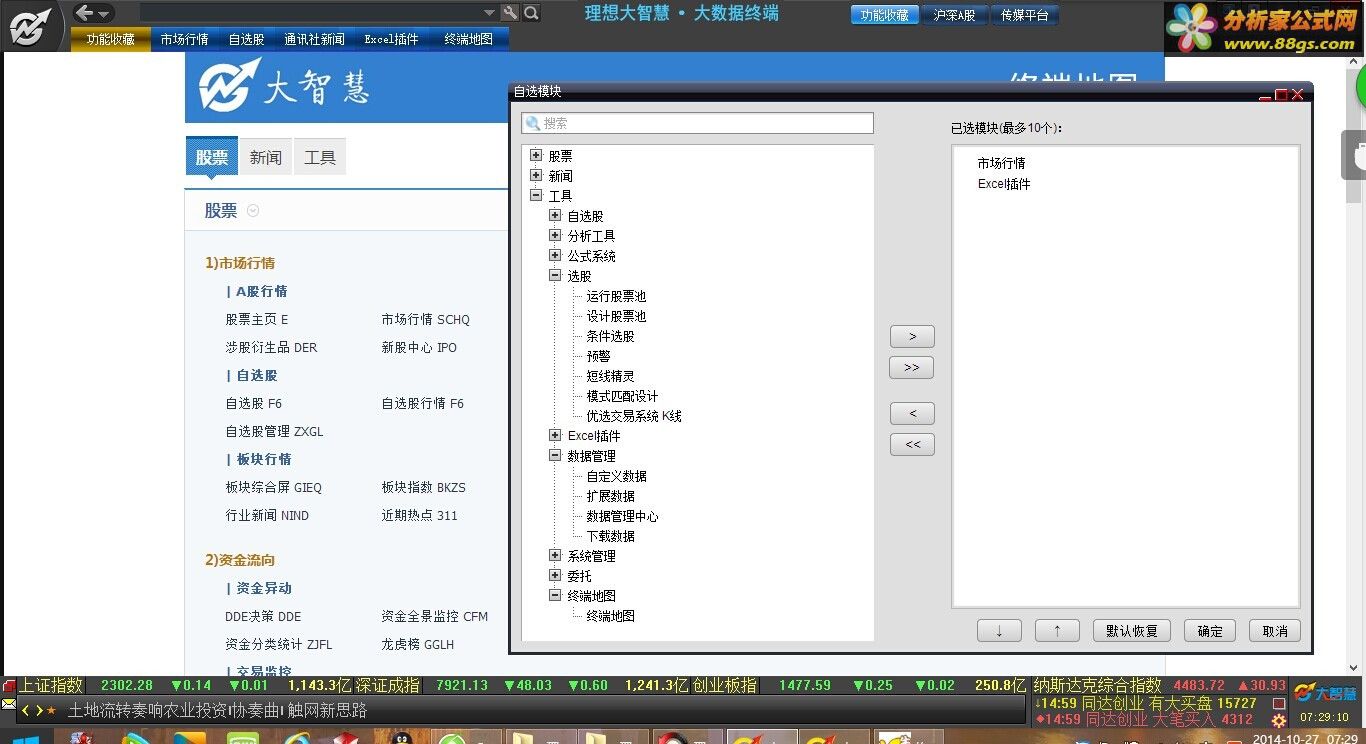Select 数据管理中心 in the tree
1366x744 pixels.
622,516
